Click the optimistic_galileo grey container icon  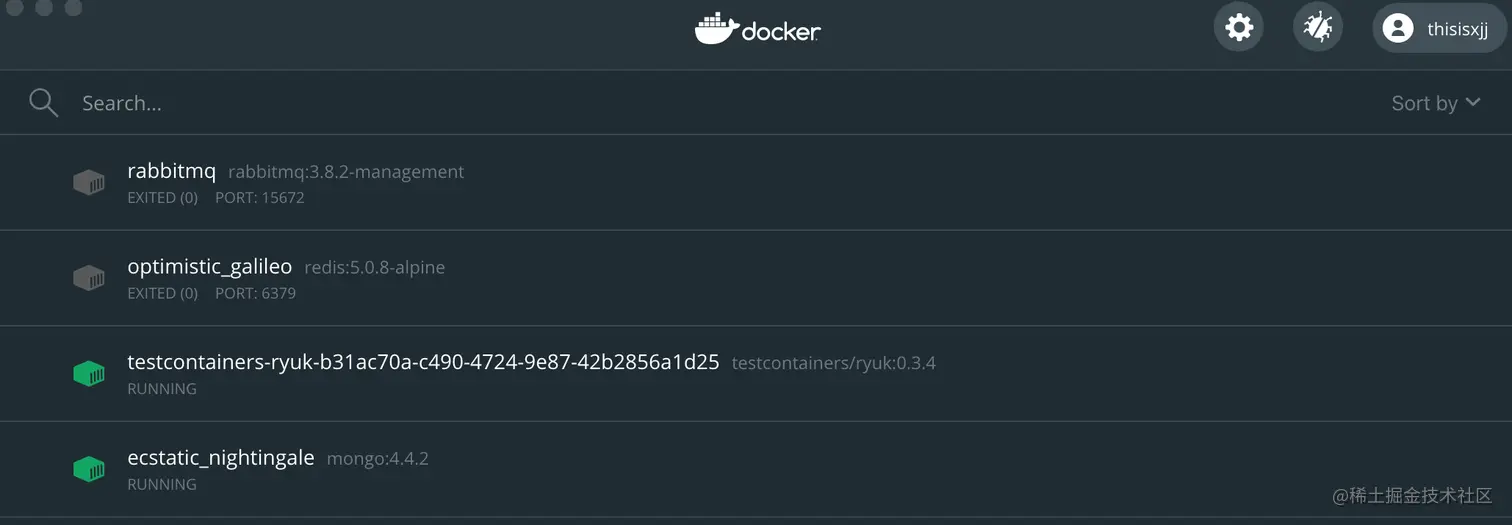(89, 279)
